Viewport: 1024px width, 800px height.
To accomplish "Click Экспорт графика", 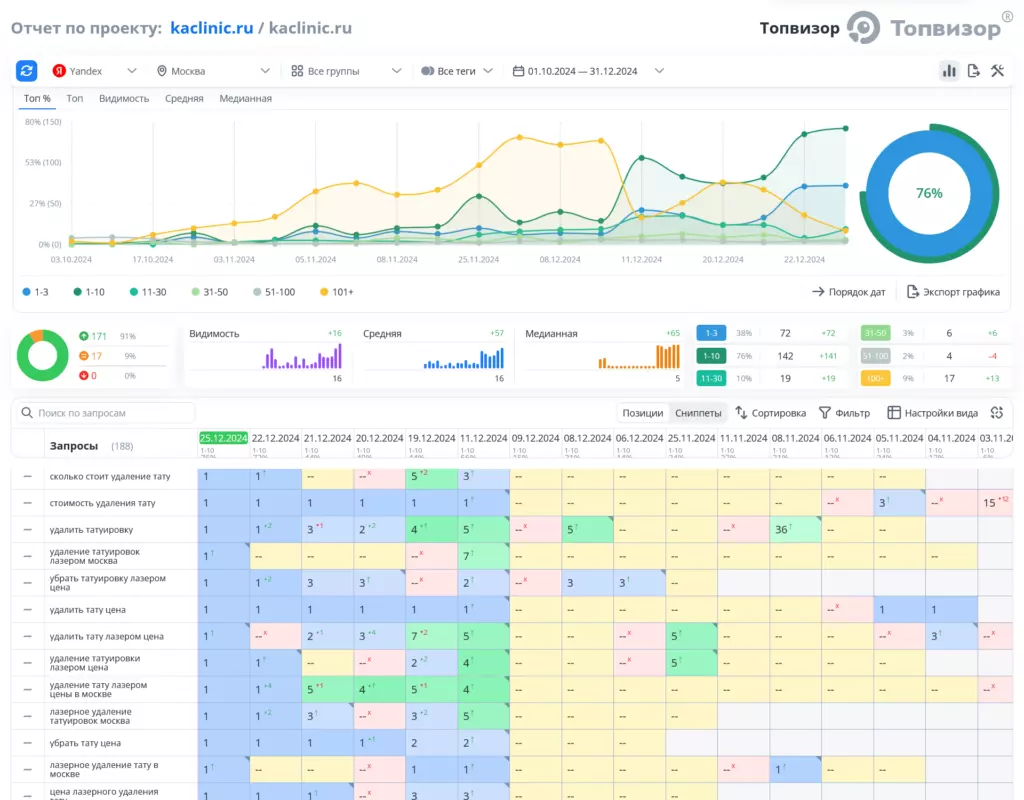I will point(953,292).
